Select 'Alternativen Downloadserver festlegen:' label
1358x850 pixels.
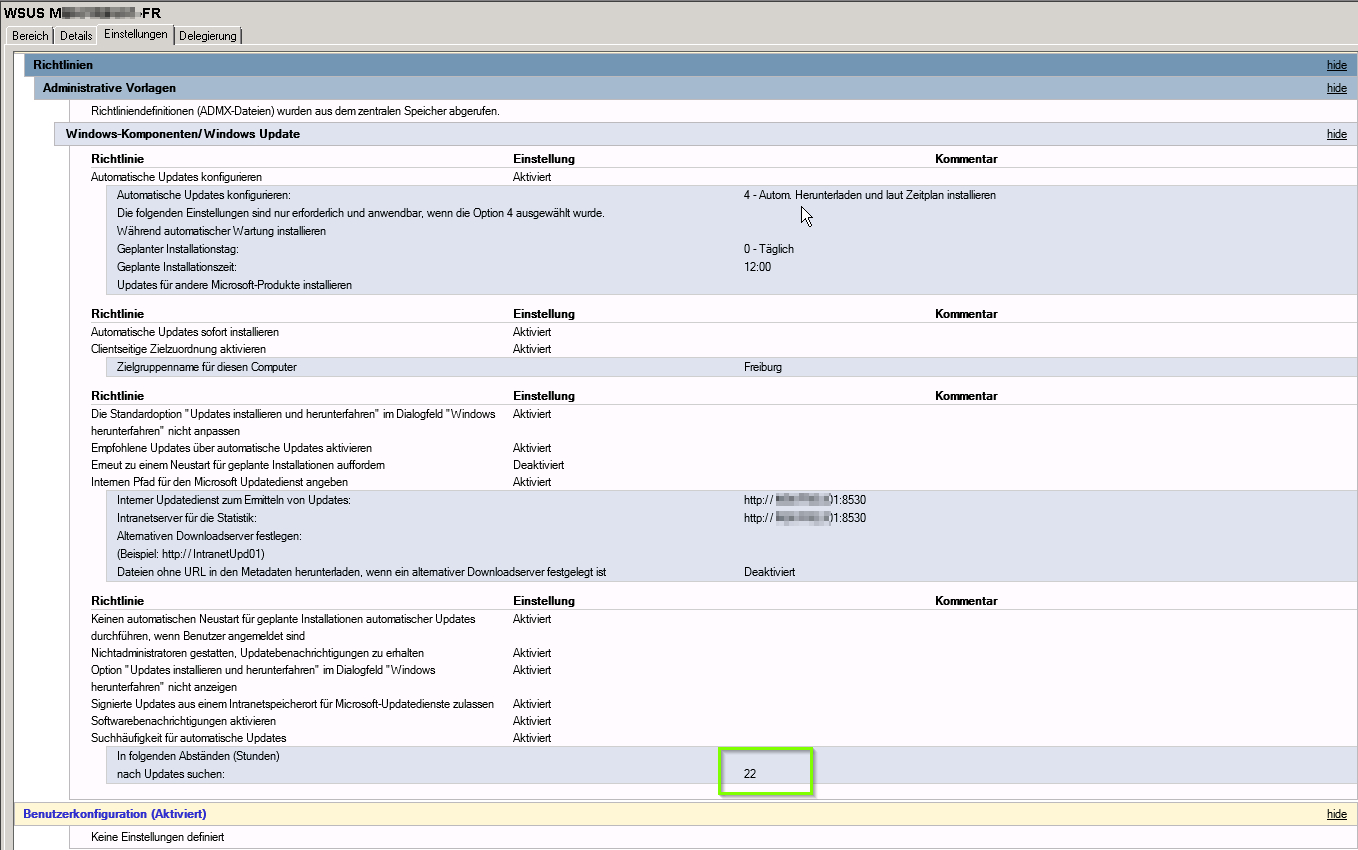pos(209,536)
